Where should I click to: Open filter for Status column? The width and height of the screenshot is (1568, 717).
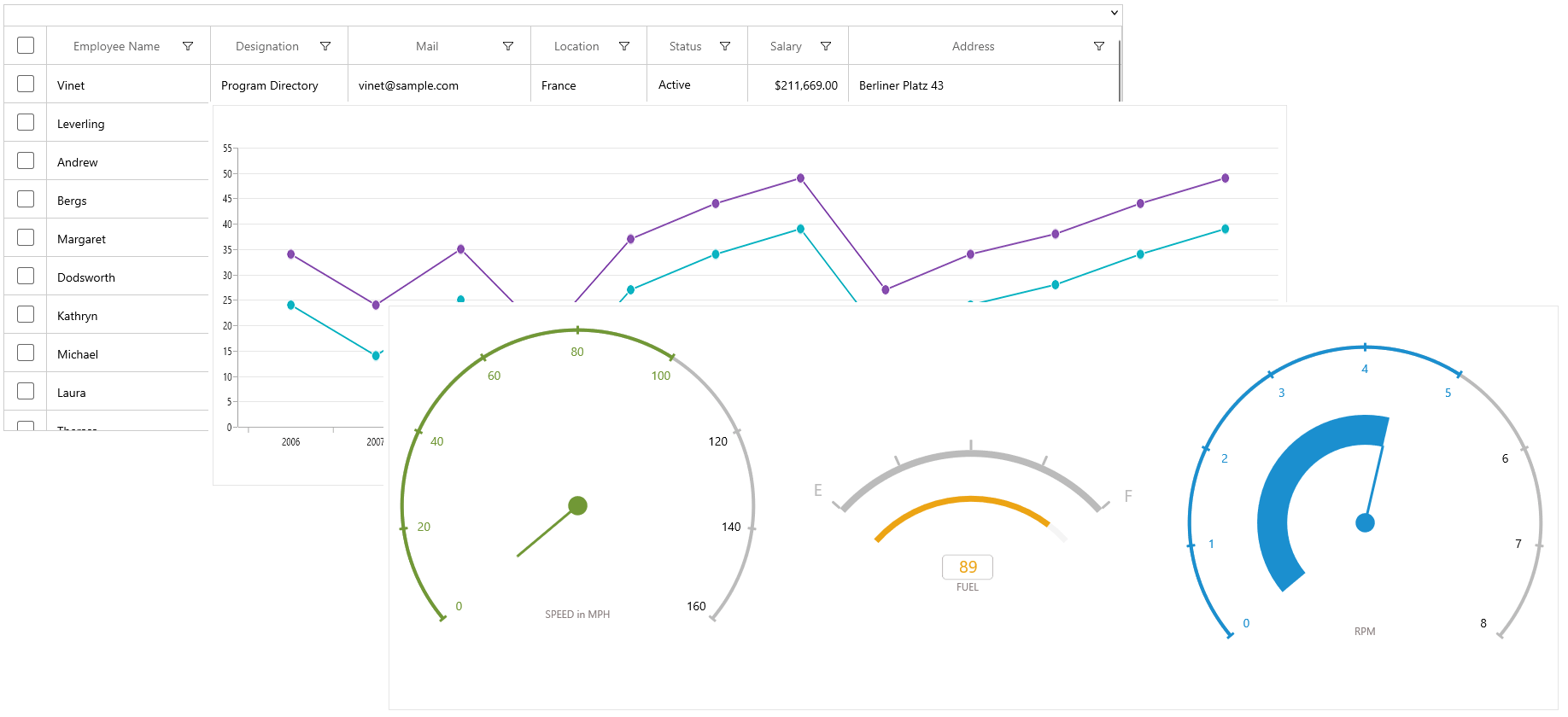pyautogui.click(x=725, y=46)
